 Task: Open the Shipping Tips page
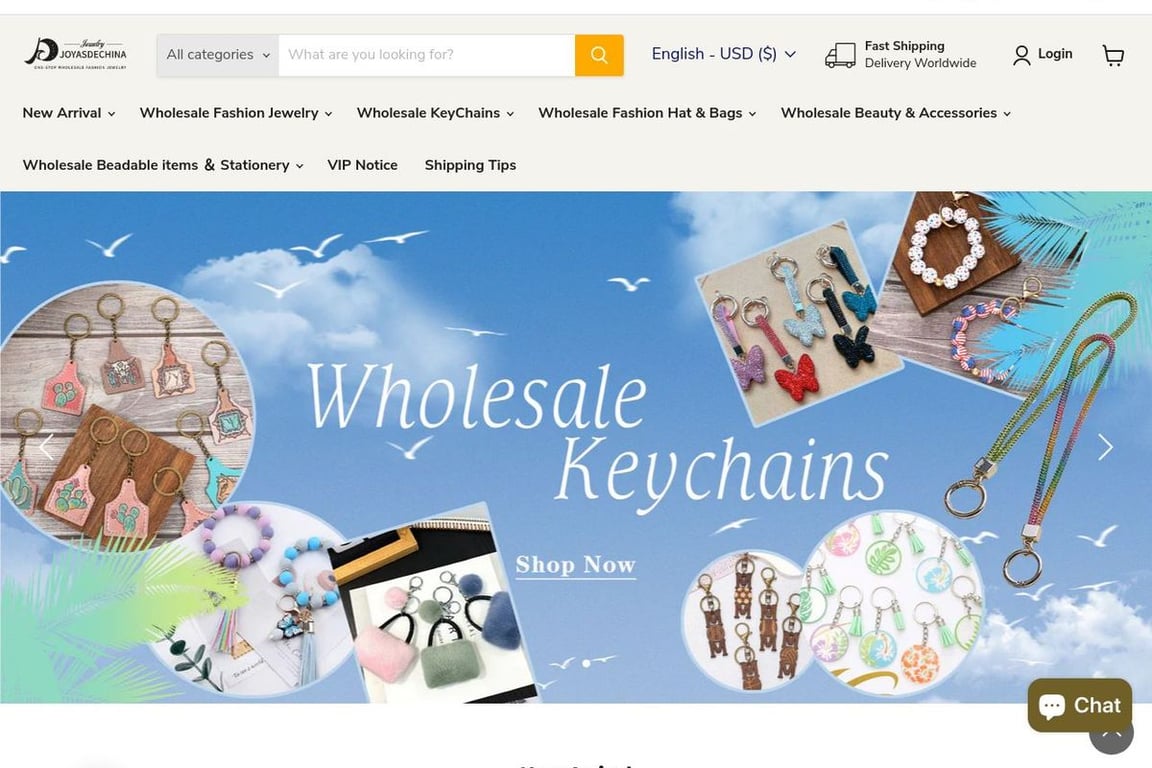click(x=470, y=165)
